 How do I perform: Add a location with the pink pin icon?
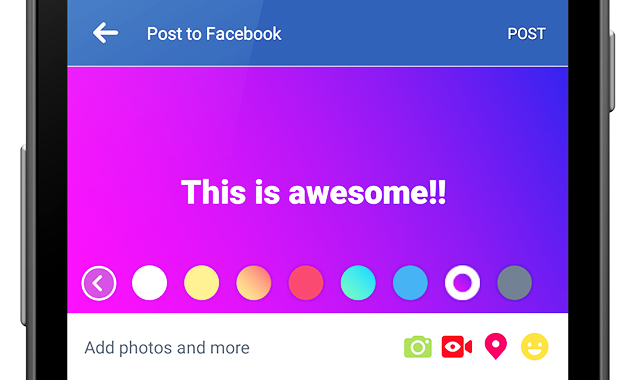(x=495, y=346)
